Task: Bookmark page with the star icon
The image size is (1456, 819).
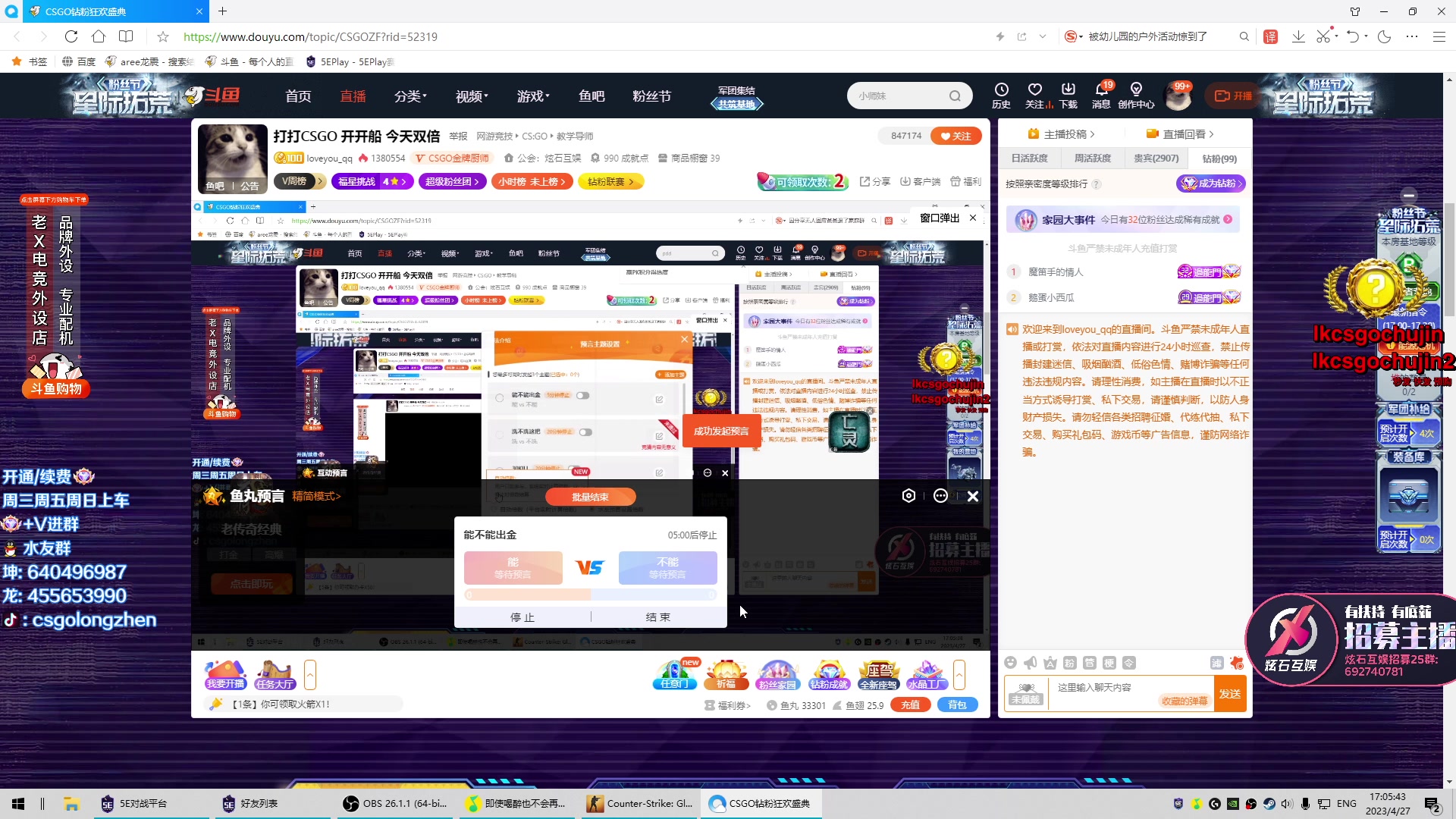Action: 163,36
